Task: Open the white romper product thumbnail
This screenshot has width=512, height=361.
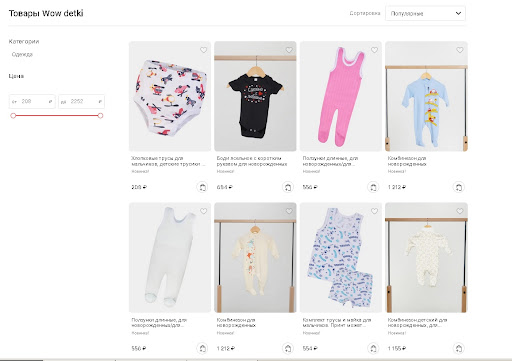Action: 170,258
